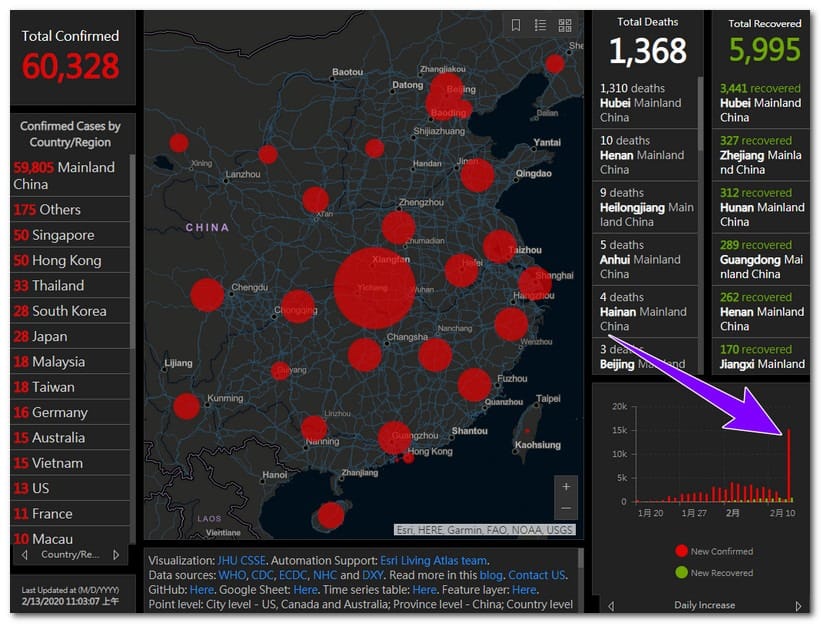Select Mainland China in country list

[70, 176]
